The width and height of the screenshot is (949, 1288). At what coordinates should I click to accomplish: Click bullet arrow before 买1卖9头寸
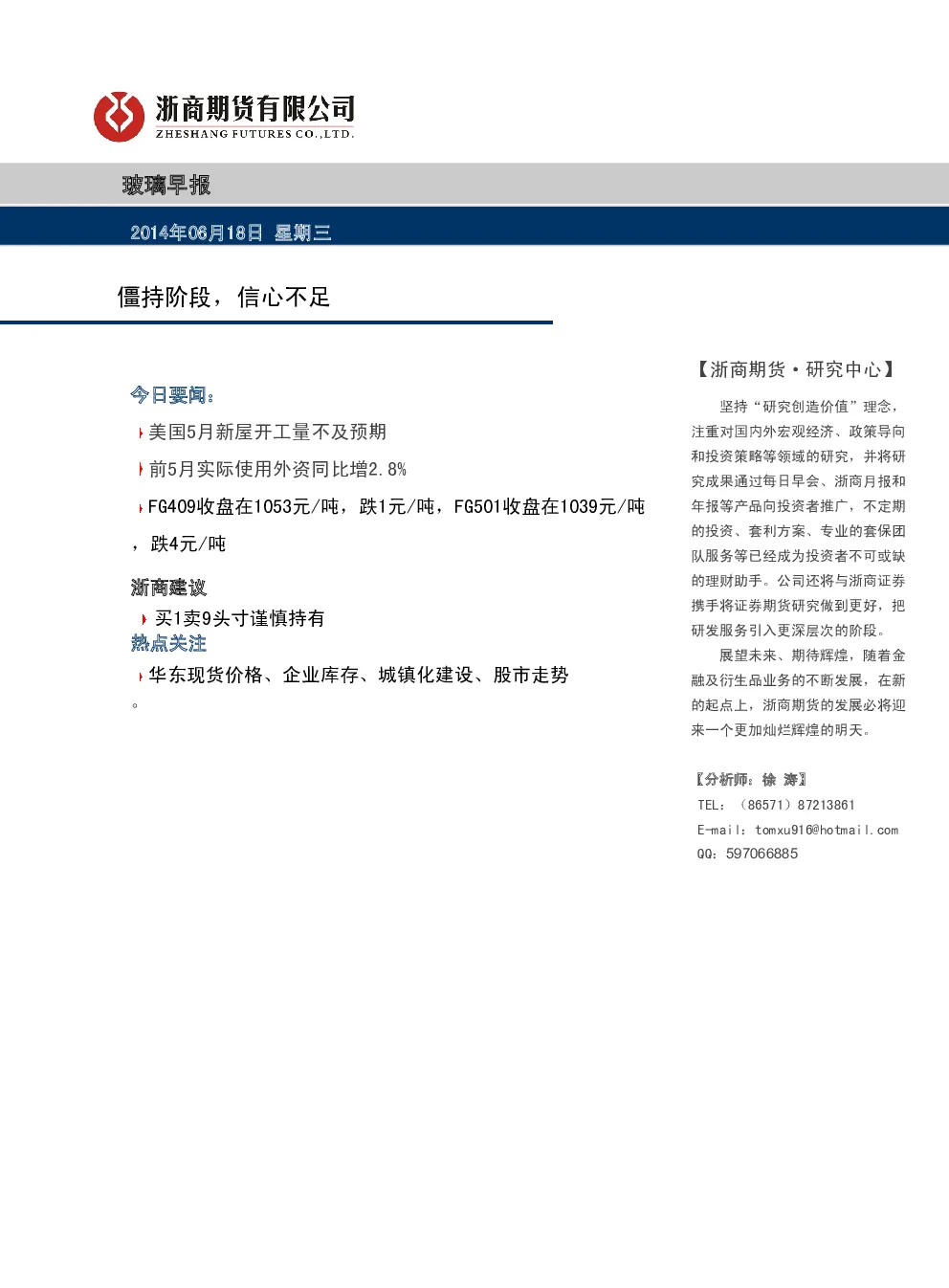[x=143, y=620]
